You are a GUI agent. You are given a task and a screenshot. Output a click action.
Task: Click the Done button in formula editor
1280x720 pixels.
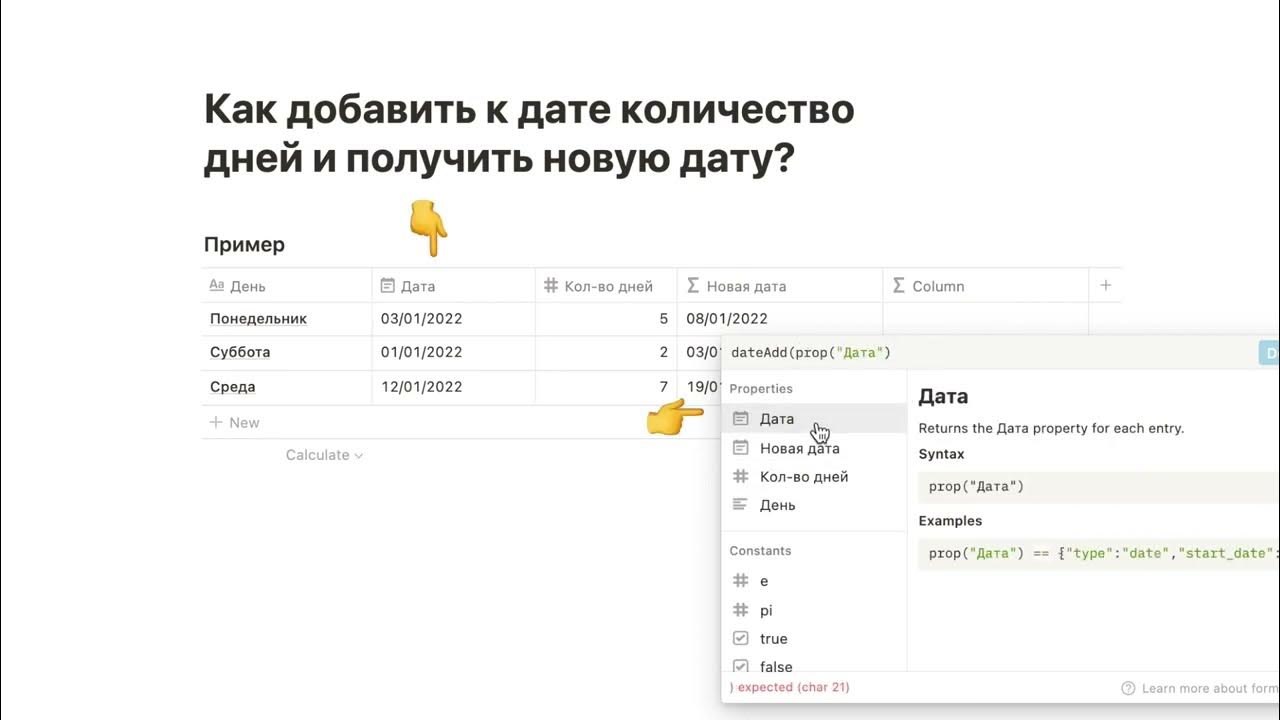pos(1269,352)
